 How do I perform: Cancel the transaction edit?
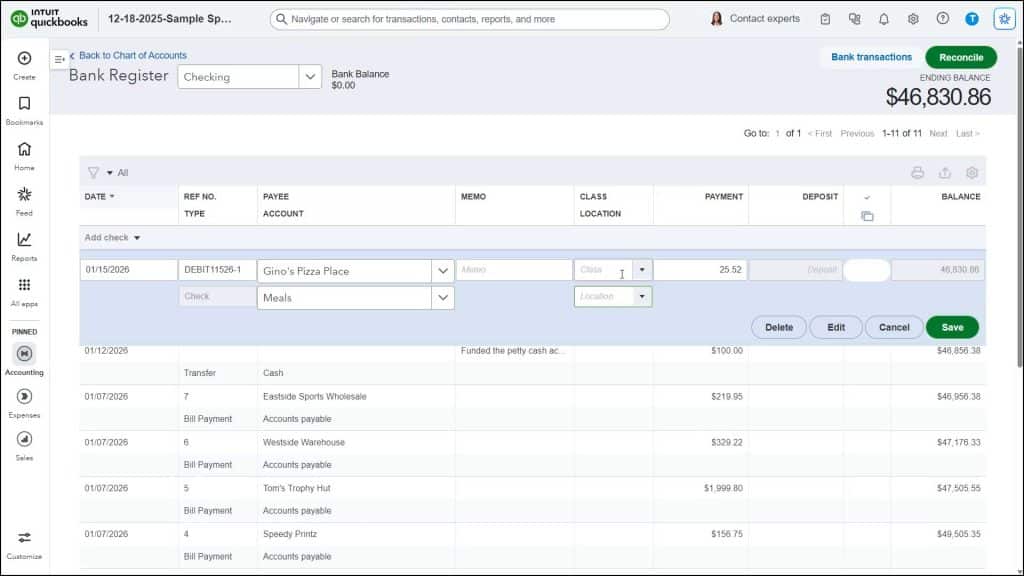pyautogui.click(x=894, y=327)
